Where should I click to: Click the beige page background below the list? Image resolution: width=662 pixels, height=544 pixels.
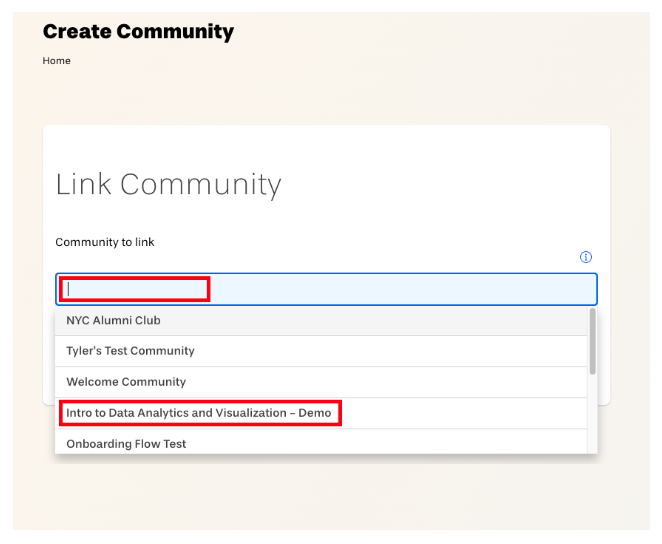pyautogui.click(x=329, y=496)
